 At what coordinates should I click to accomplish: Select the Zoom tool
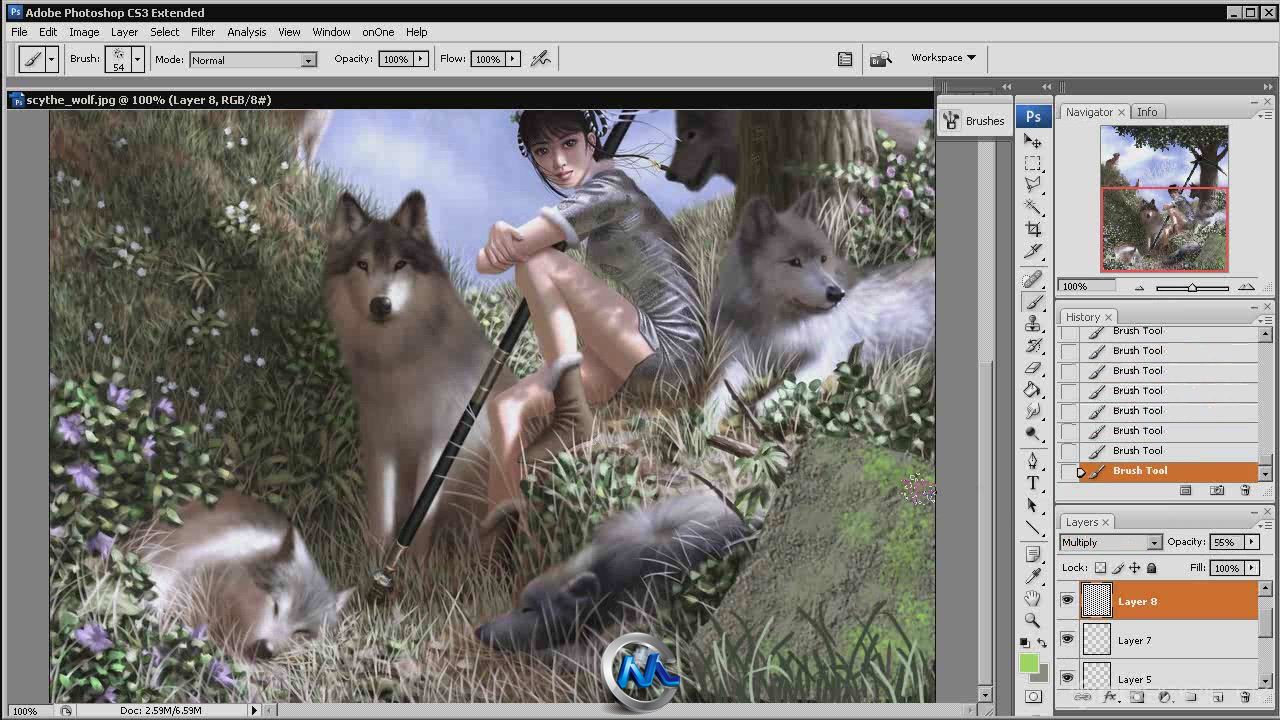(x=1033, y=620)
